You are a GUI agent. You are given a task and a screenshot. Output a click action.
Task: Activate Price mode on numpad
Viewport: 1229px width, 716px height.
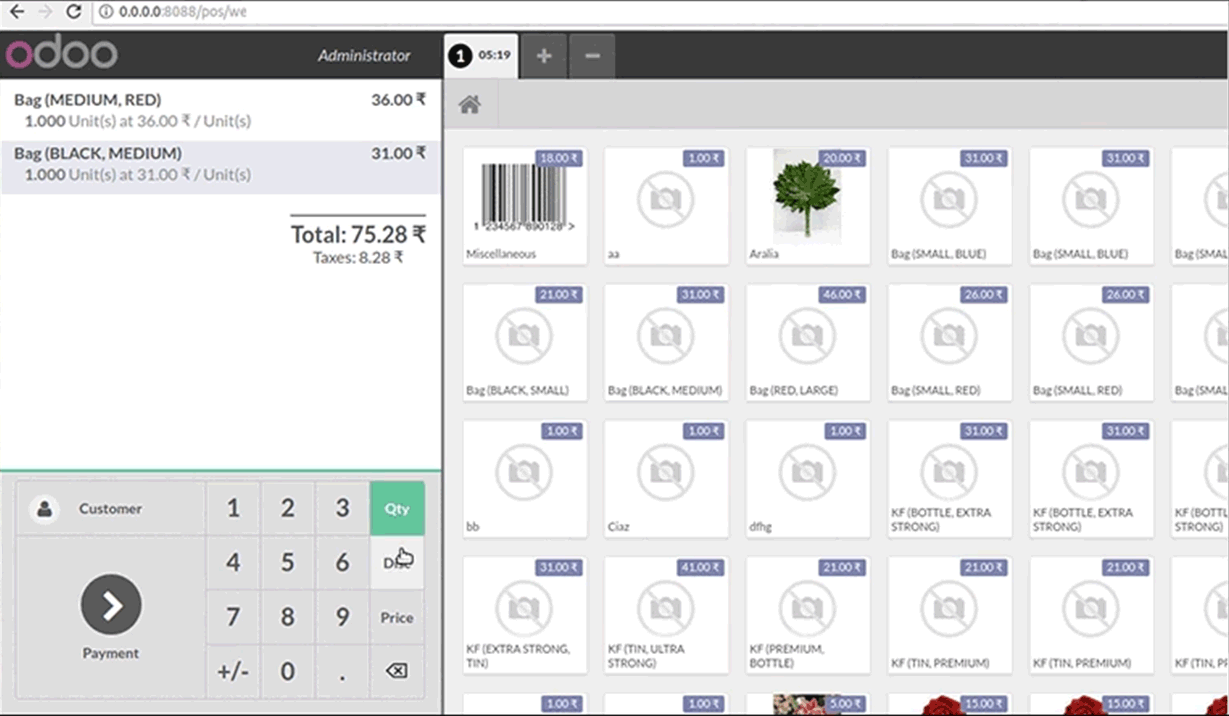[x=397, y=617]
